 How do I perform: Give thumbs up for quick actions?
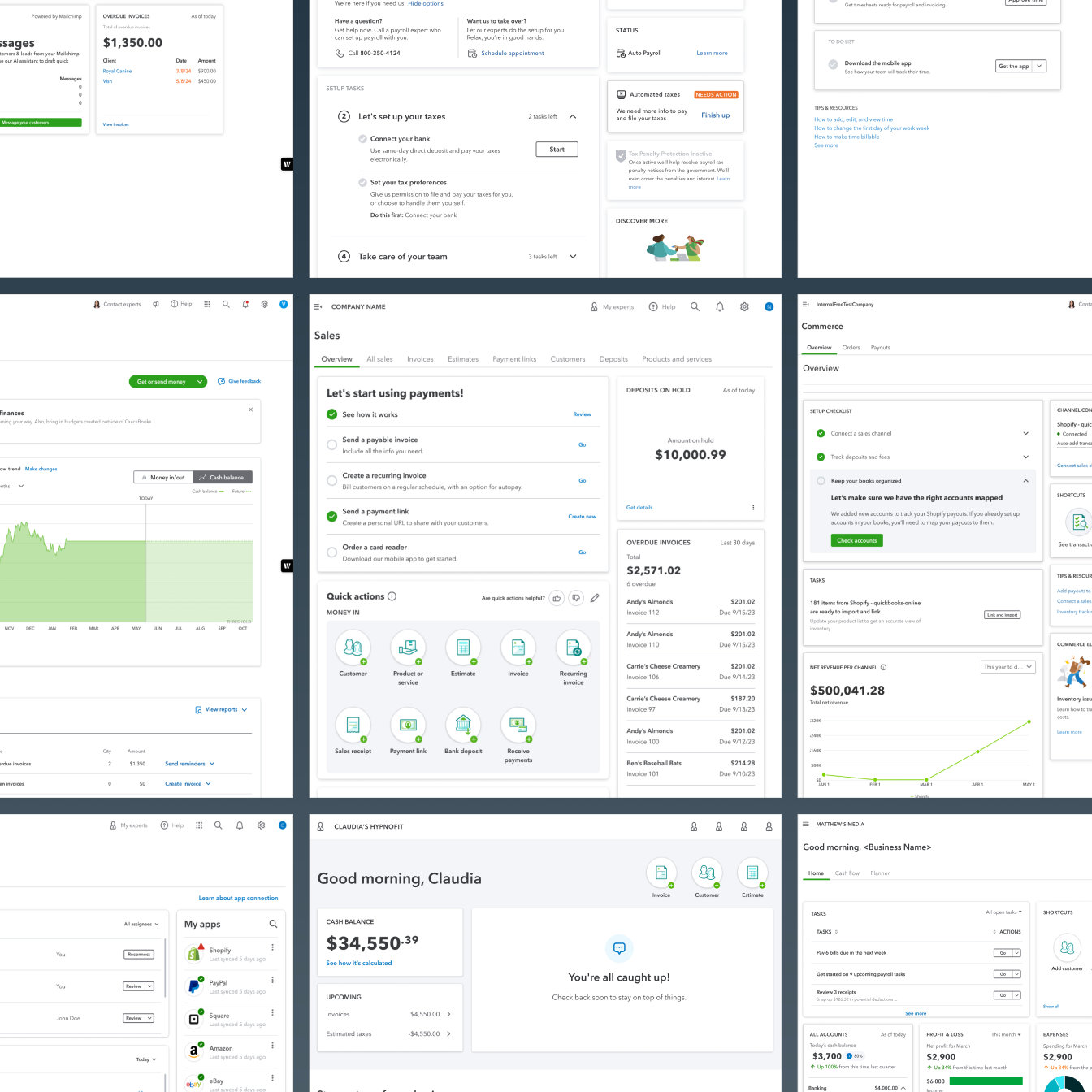pos(557,598)
